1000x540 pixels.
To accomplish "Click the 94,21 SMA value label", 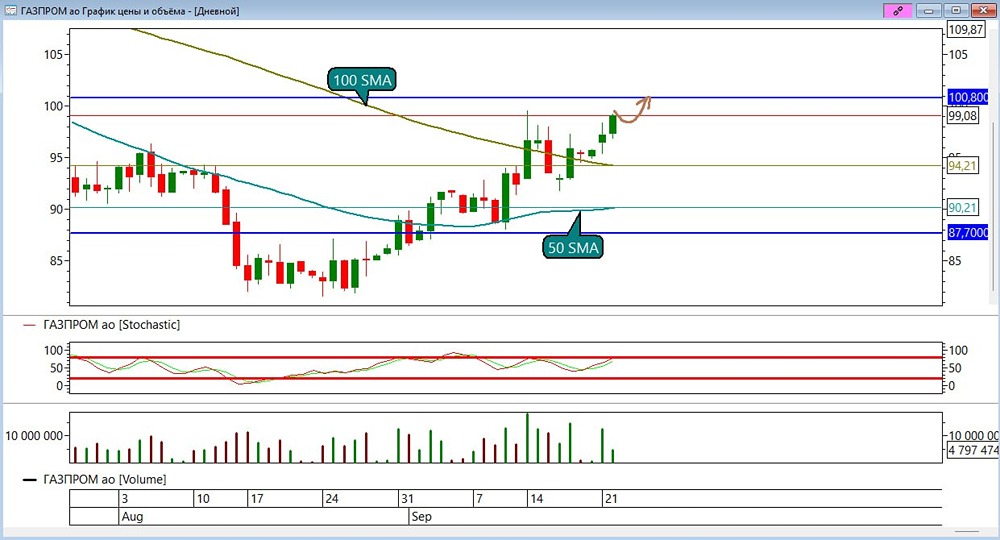I will click(962, 166).
